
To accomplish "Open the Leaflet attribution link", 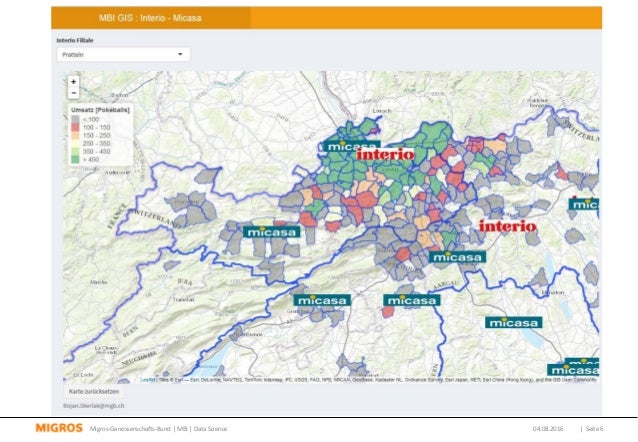I will [147, 380].
